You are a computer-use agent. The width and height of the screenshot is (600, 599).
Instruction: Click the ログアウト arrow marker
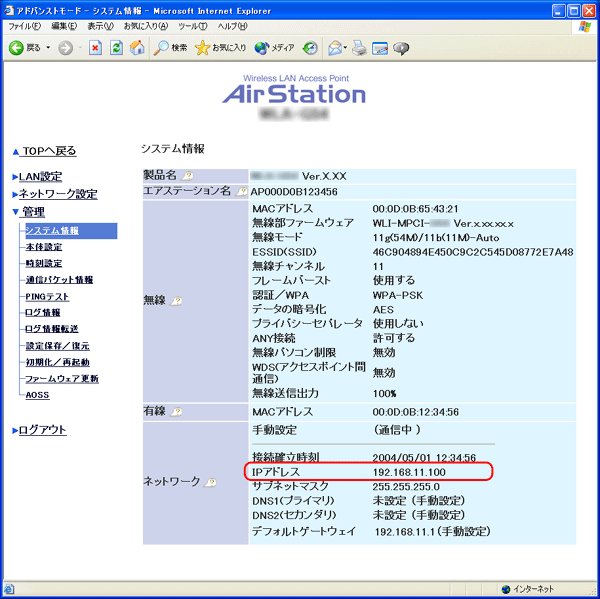15,431
